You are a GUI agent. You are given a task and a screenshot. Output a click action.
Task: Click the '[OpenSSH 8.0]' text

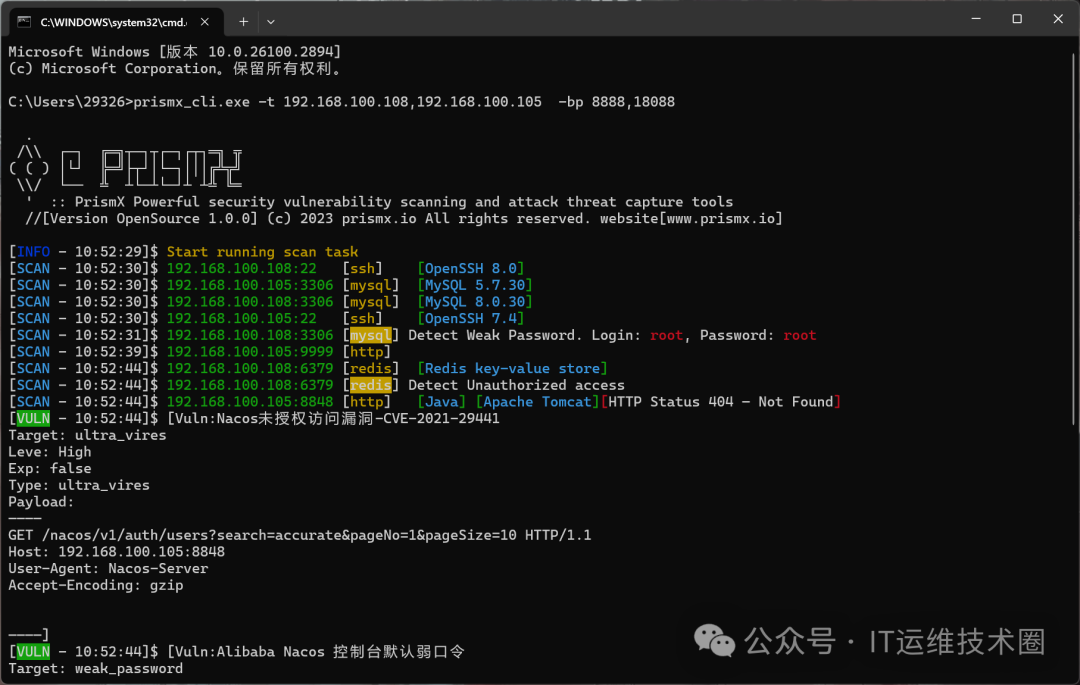coord(470,268)
